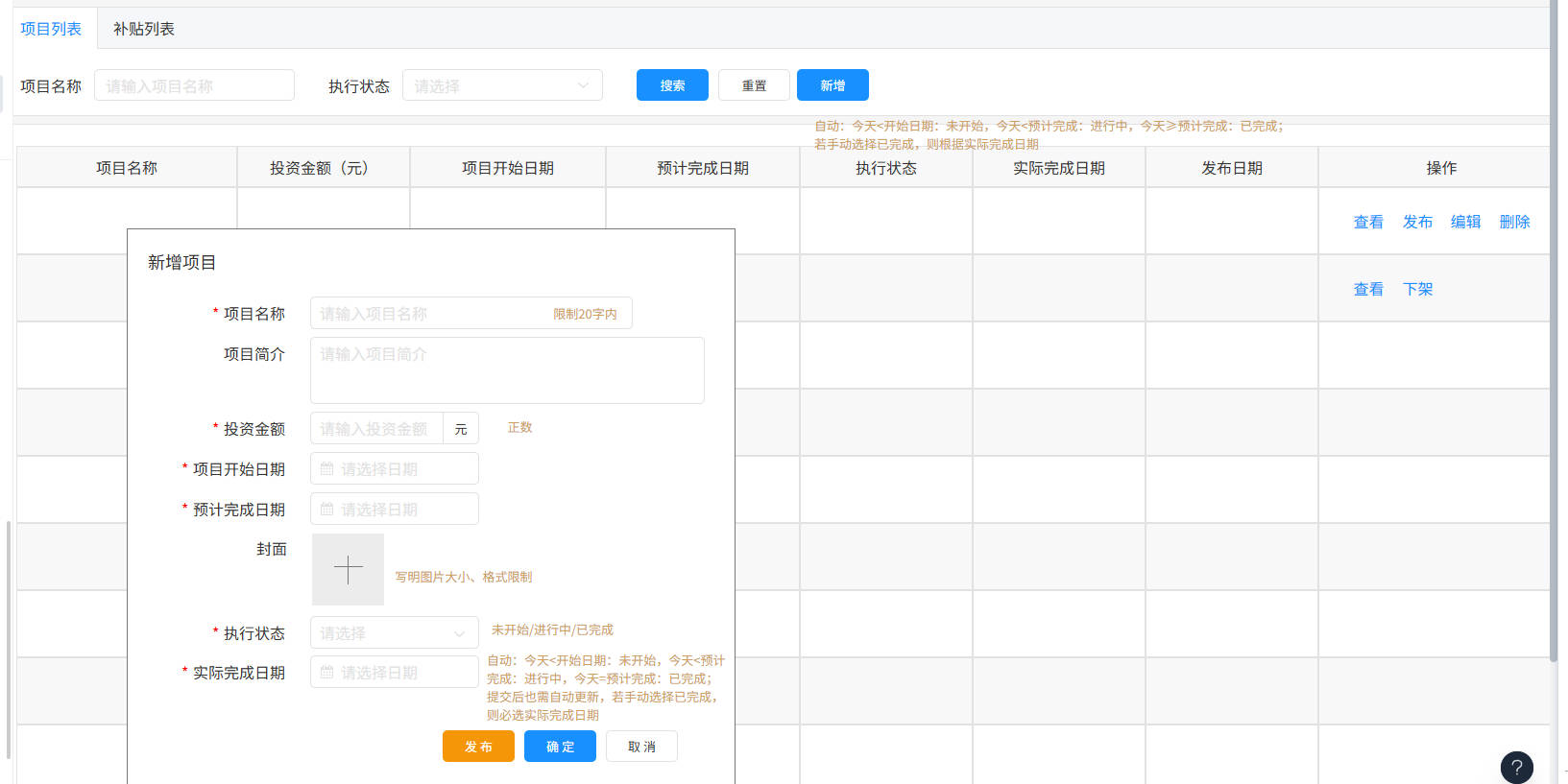Click the 正数 hint beside investment amount
Screen dimensions: 1568x784
click(x=519, y=427)
